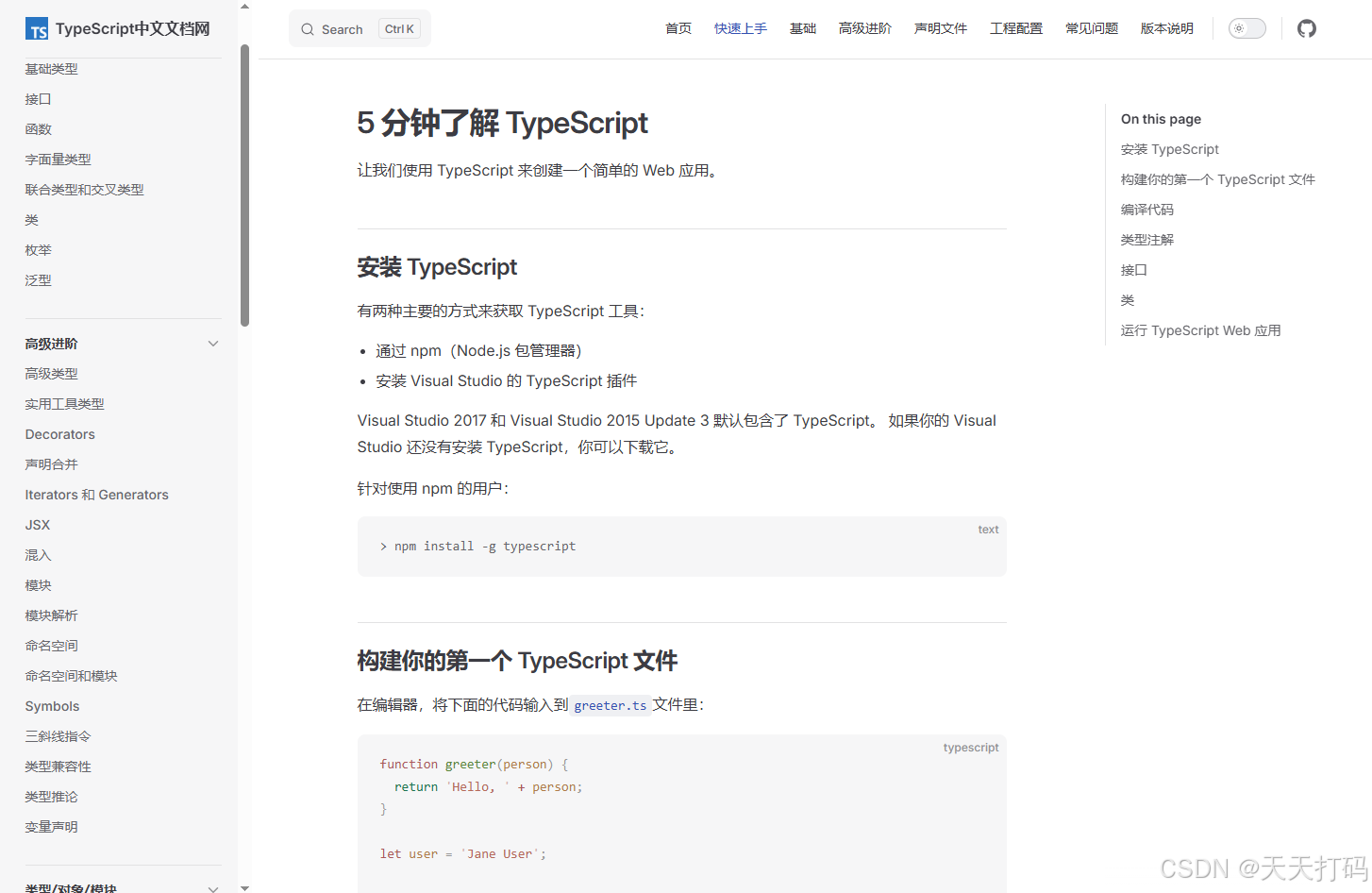This screenshot has width=1372, height=893.
Task: Toggle the dark mode appearance switch
Action: (x=1247, y=28)
